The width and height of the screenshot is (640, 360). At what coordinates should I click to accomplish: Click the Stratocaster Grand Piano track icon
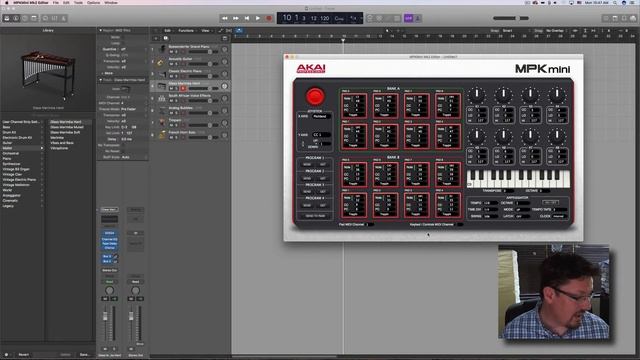[x=162, y=49]
